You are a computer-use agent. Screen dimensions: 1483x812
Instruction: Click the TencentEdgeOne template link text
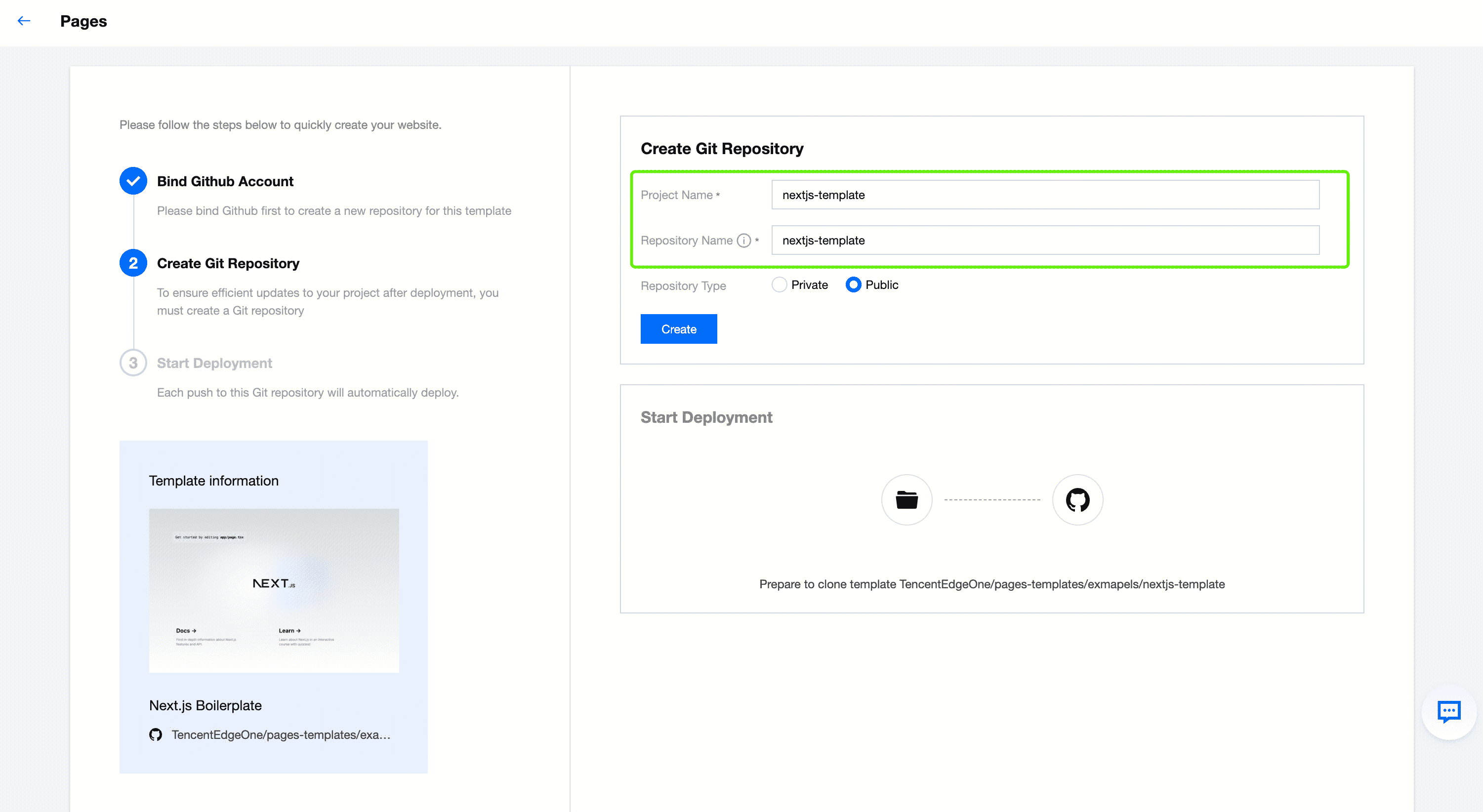(x=281, y=735)
